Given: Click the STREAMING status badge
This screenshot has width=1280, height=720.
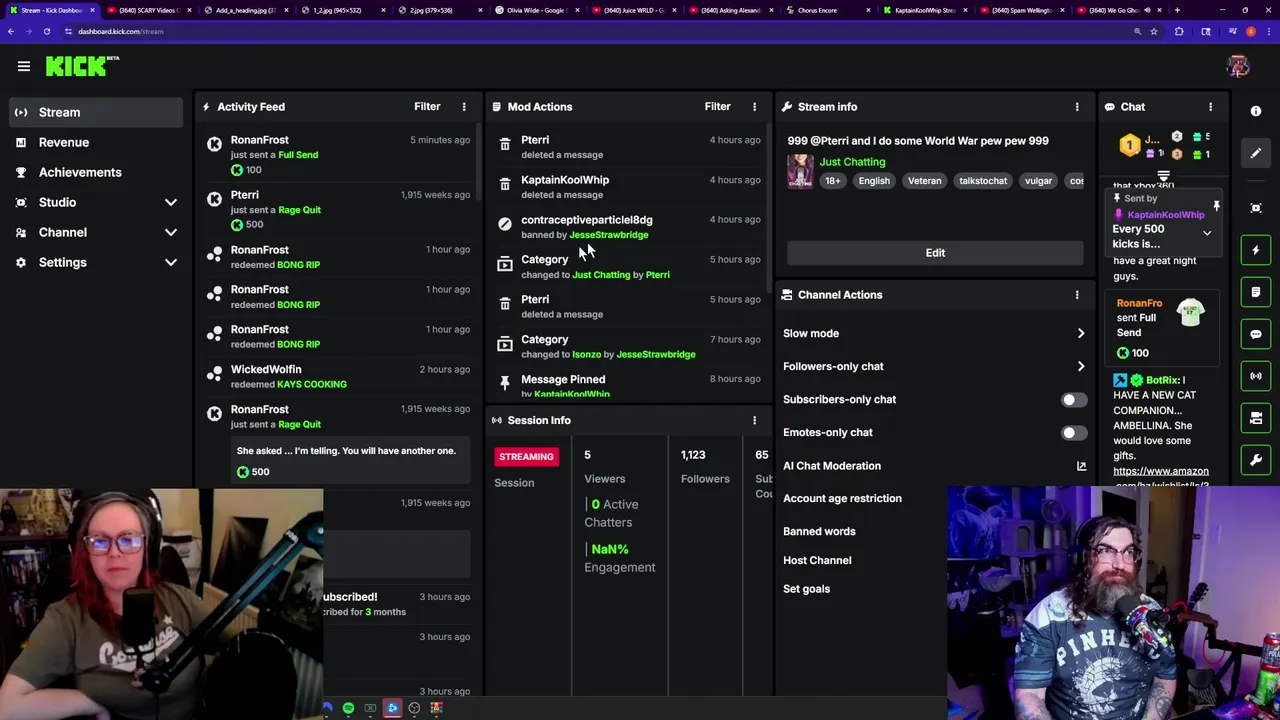Looking at the screenshot, I should [526, 457].
